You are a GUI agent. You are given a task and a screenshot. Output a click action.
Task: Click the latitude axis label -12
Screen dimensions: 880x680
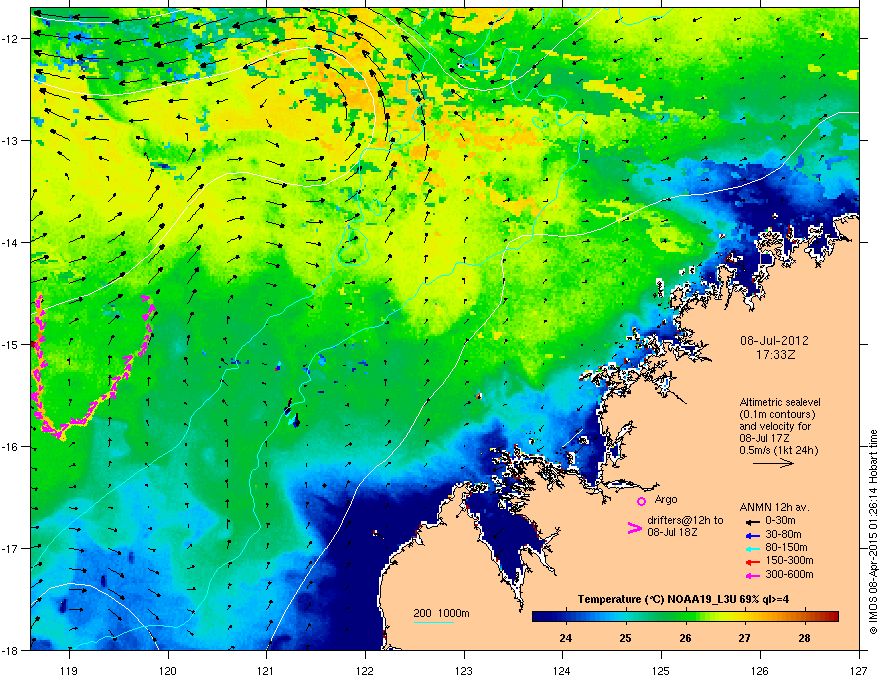(x=10, y=39)
